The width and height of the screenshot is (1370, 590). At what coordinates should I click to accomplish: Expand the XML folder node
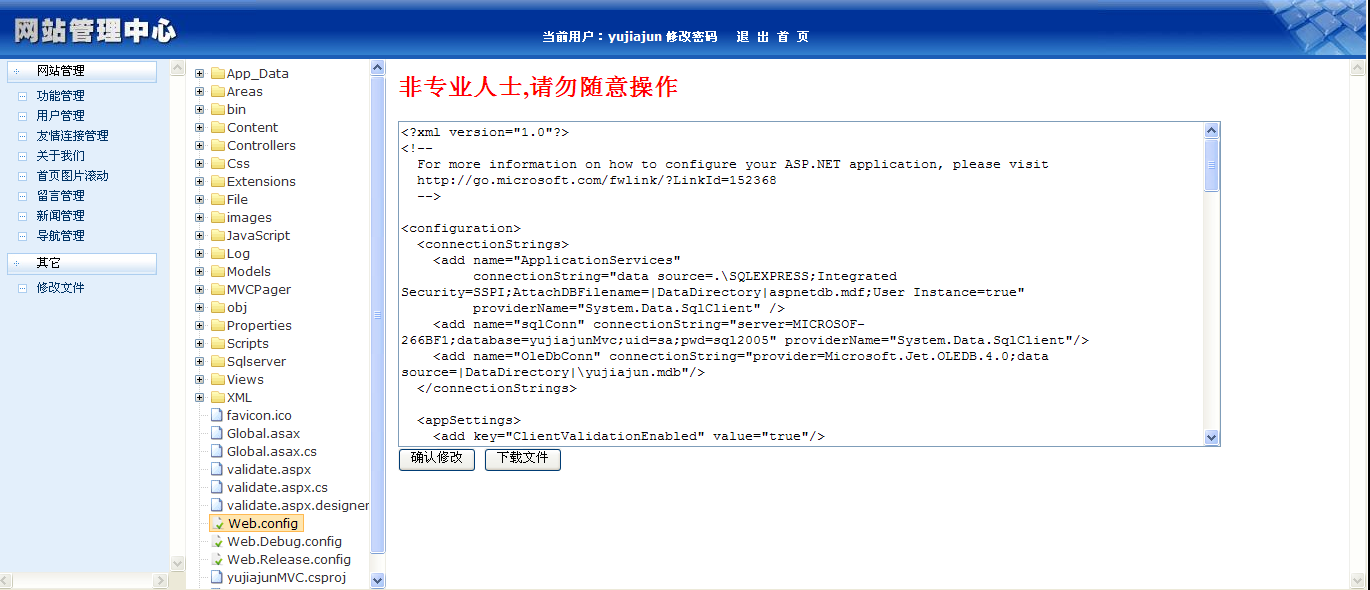click(199, 398)
